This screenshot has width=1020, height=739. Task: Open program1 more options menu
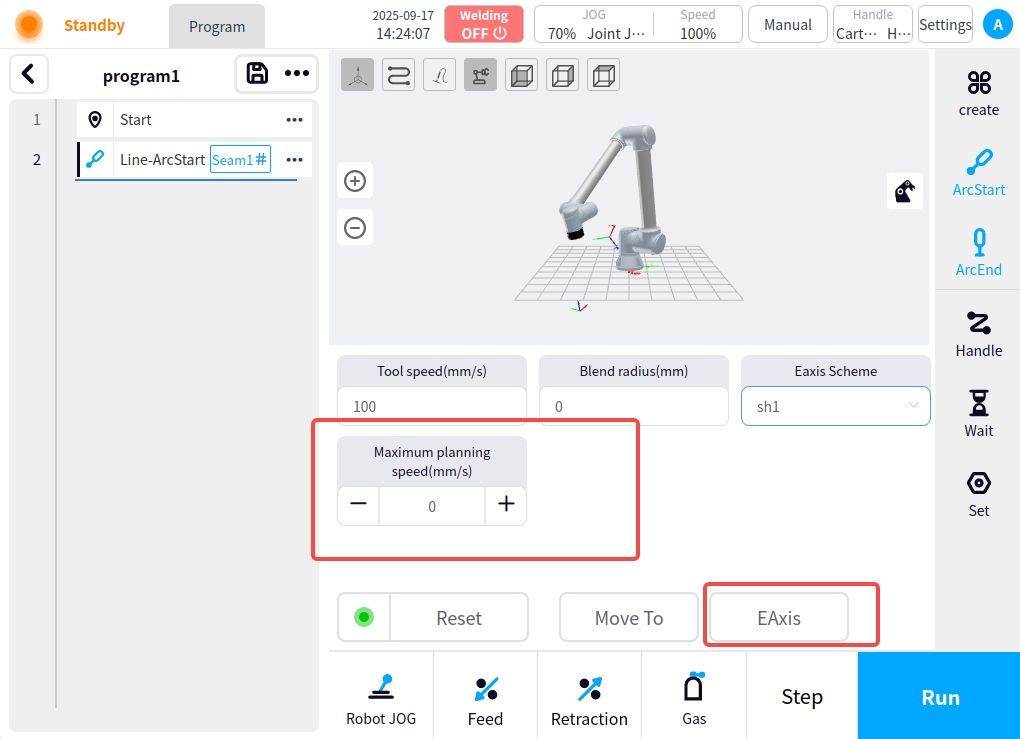tap(296, 73)
